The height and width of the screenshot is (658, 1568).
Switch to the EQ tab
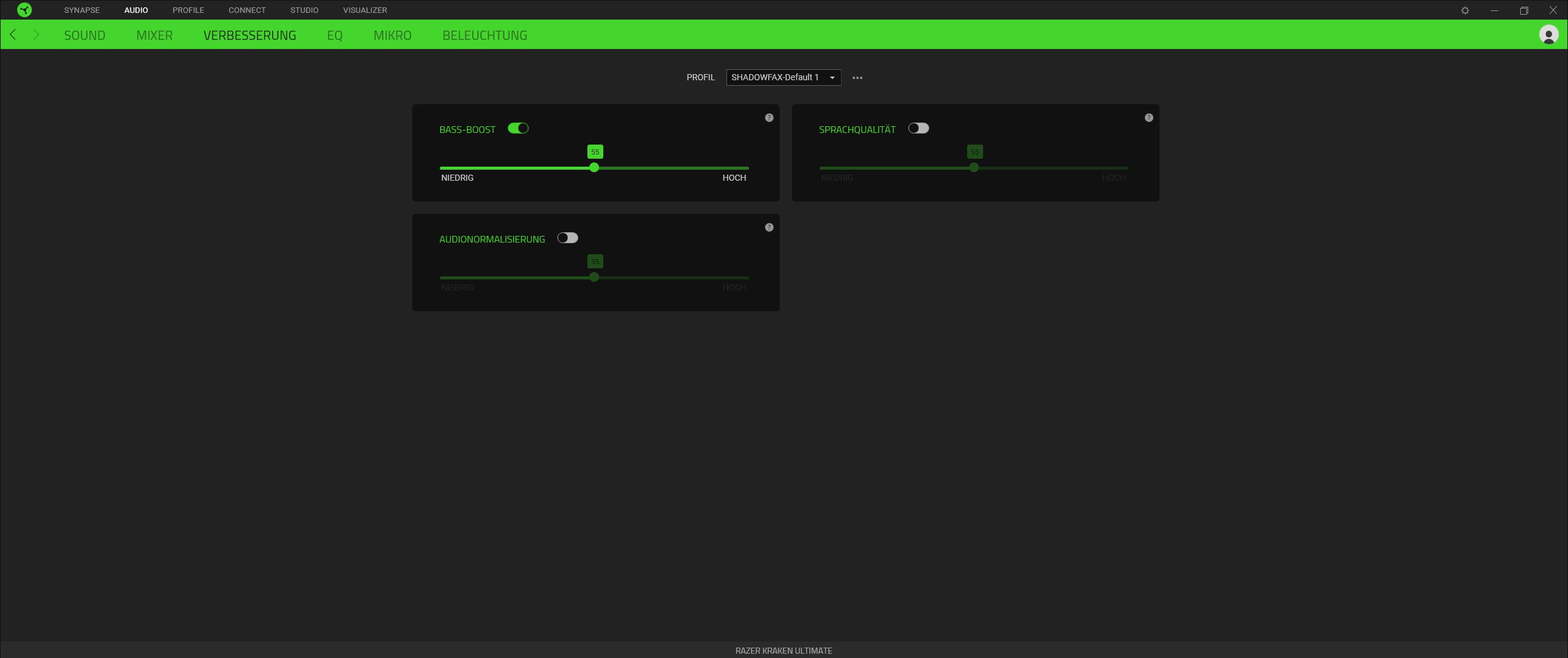[334, 36]
